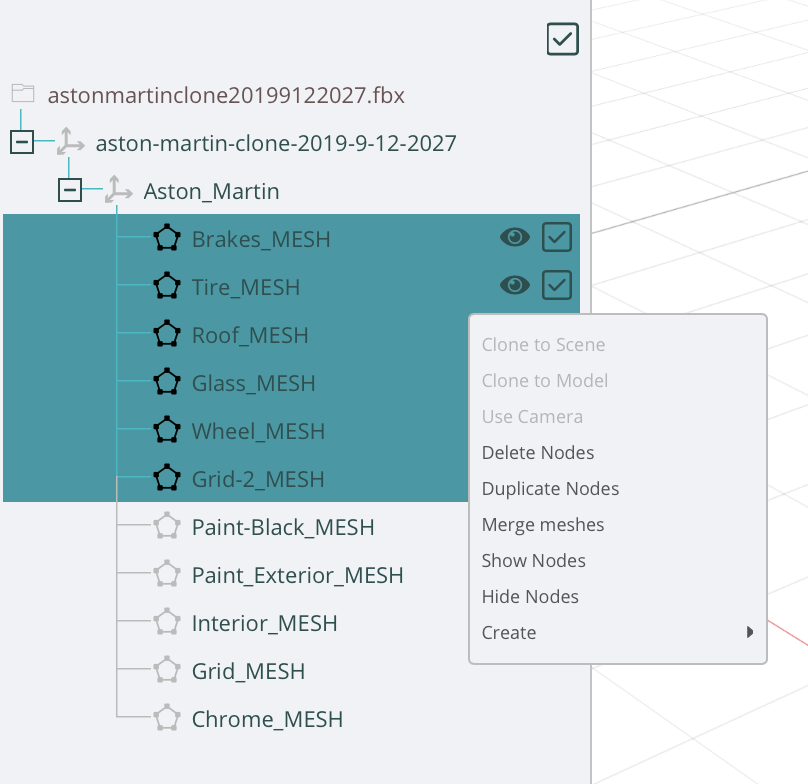Toggle Tire_MESH visibility eye
The height and width of the screenshot is (784, 808).
[x=514, y=286]
